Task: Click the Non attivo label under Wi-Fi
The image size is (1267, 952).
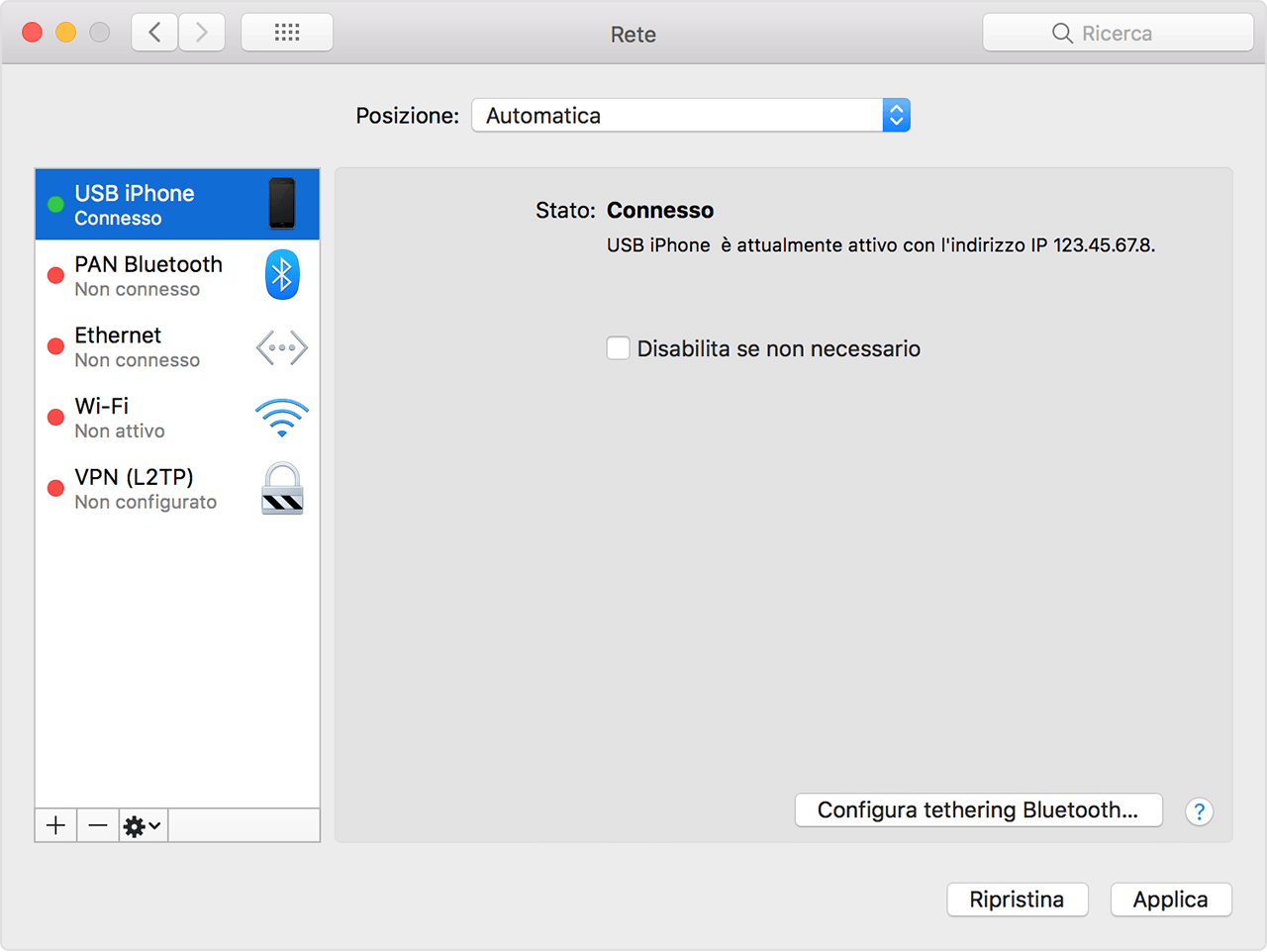Action: tap(120, 431)
